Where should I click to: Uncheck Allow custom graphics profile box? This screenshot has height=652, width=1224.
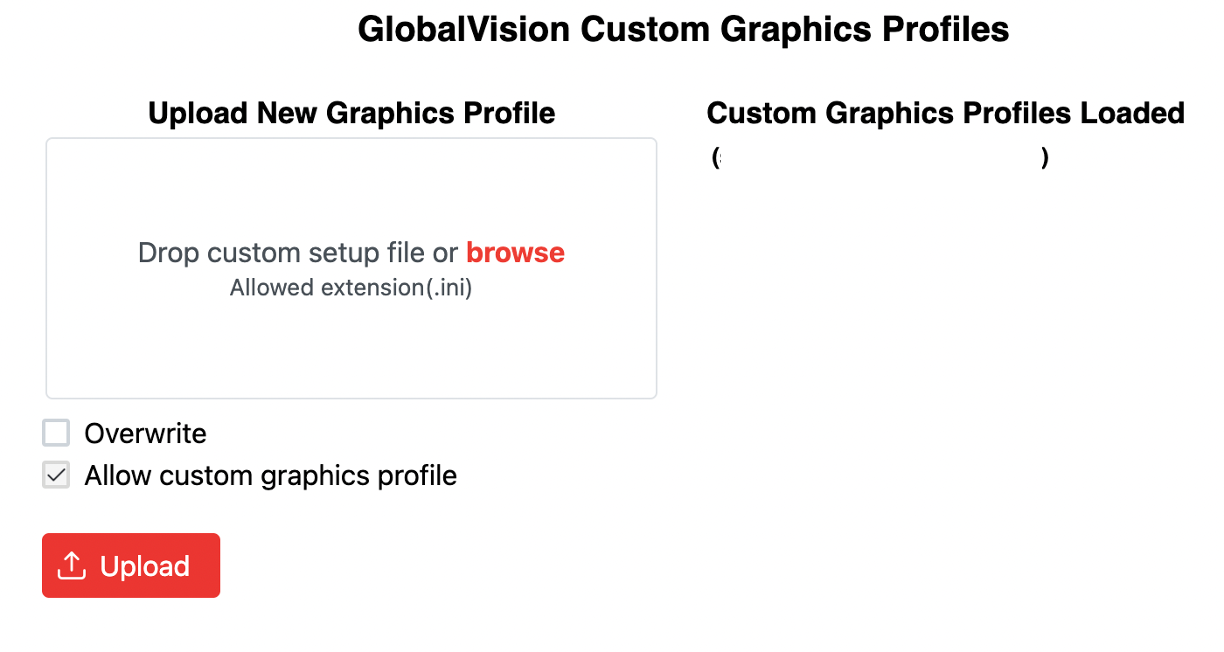56,475
